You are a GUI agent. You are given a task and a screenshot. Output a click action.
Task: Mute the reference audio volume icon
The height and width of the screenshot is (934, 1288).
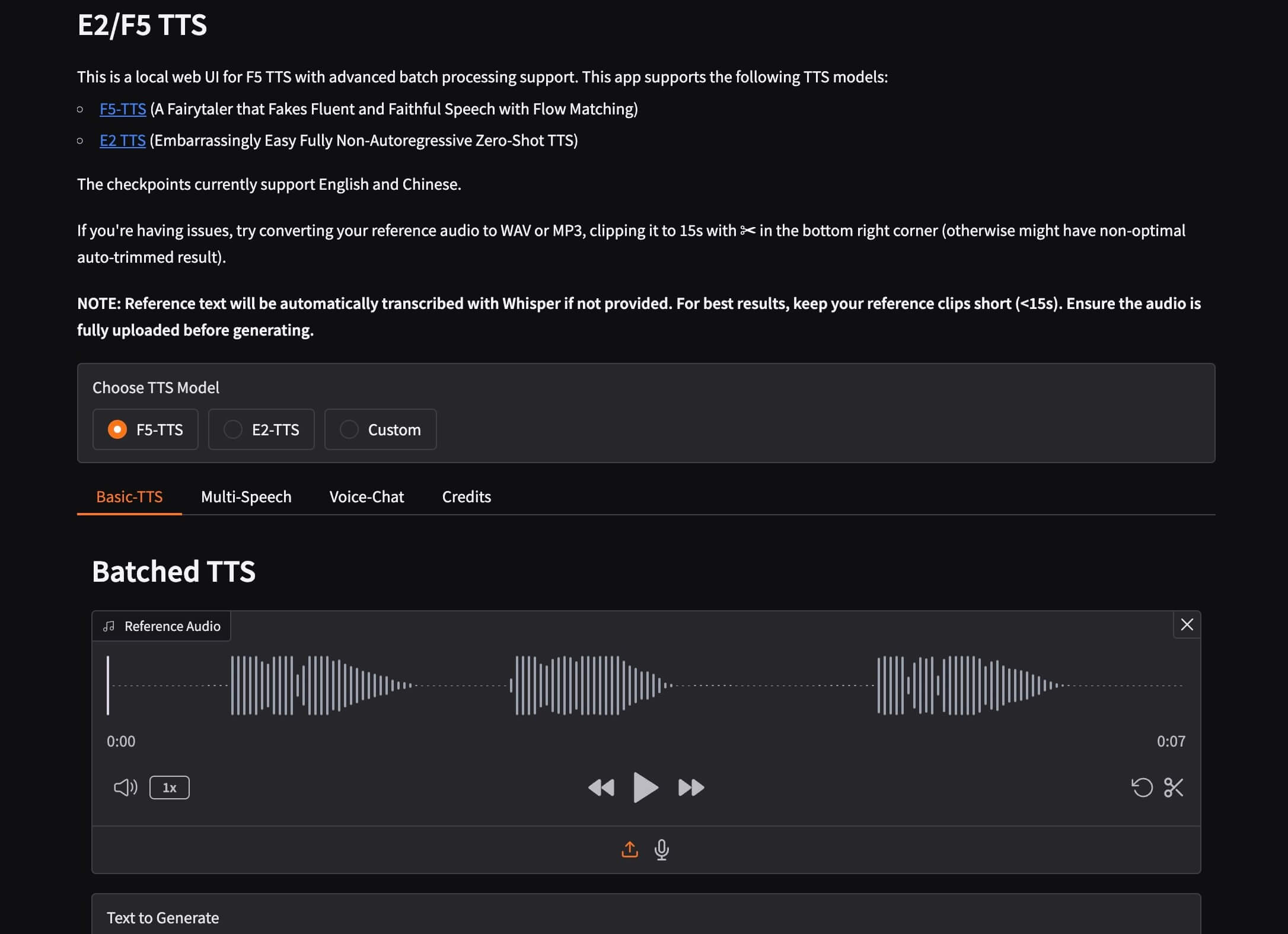(125, 788)
